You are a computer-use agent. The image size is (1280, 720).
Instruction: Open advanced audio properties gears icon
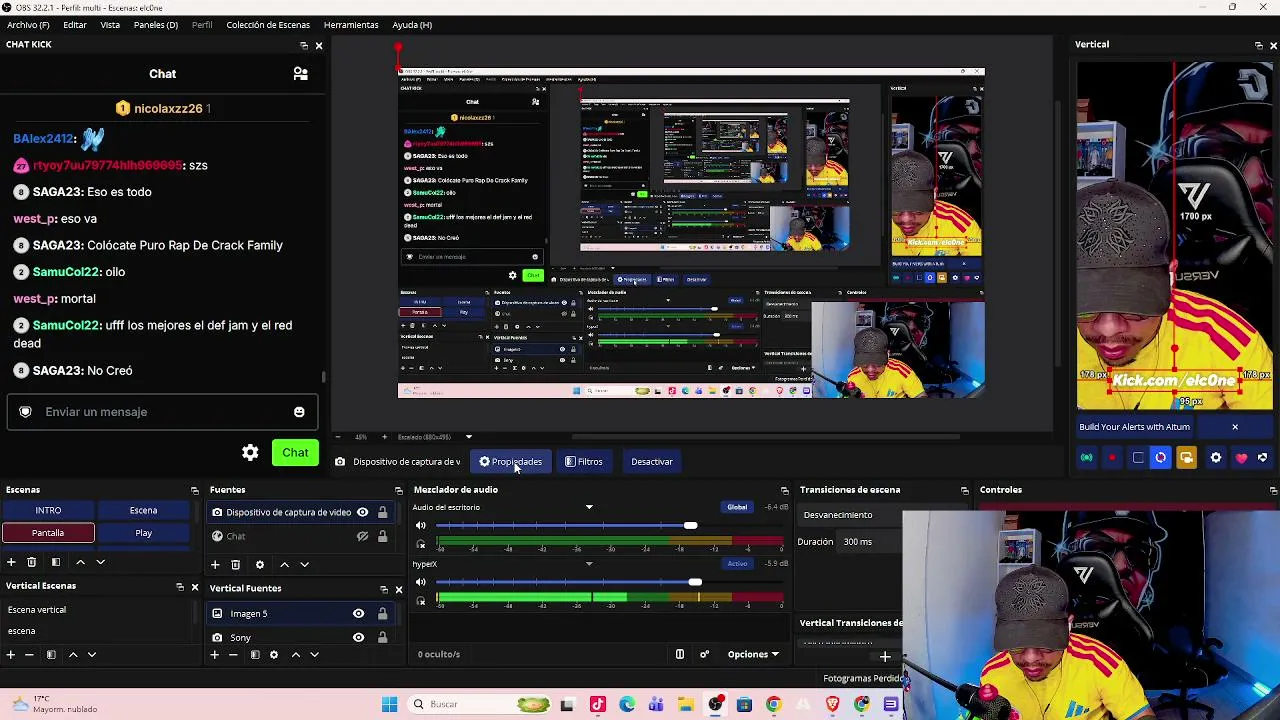click(704, 654)
